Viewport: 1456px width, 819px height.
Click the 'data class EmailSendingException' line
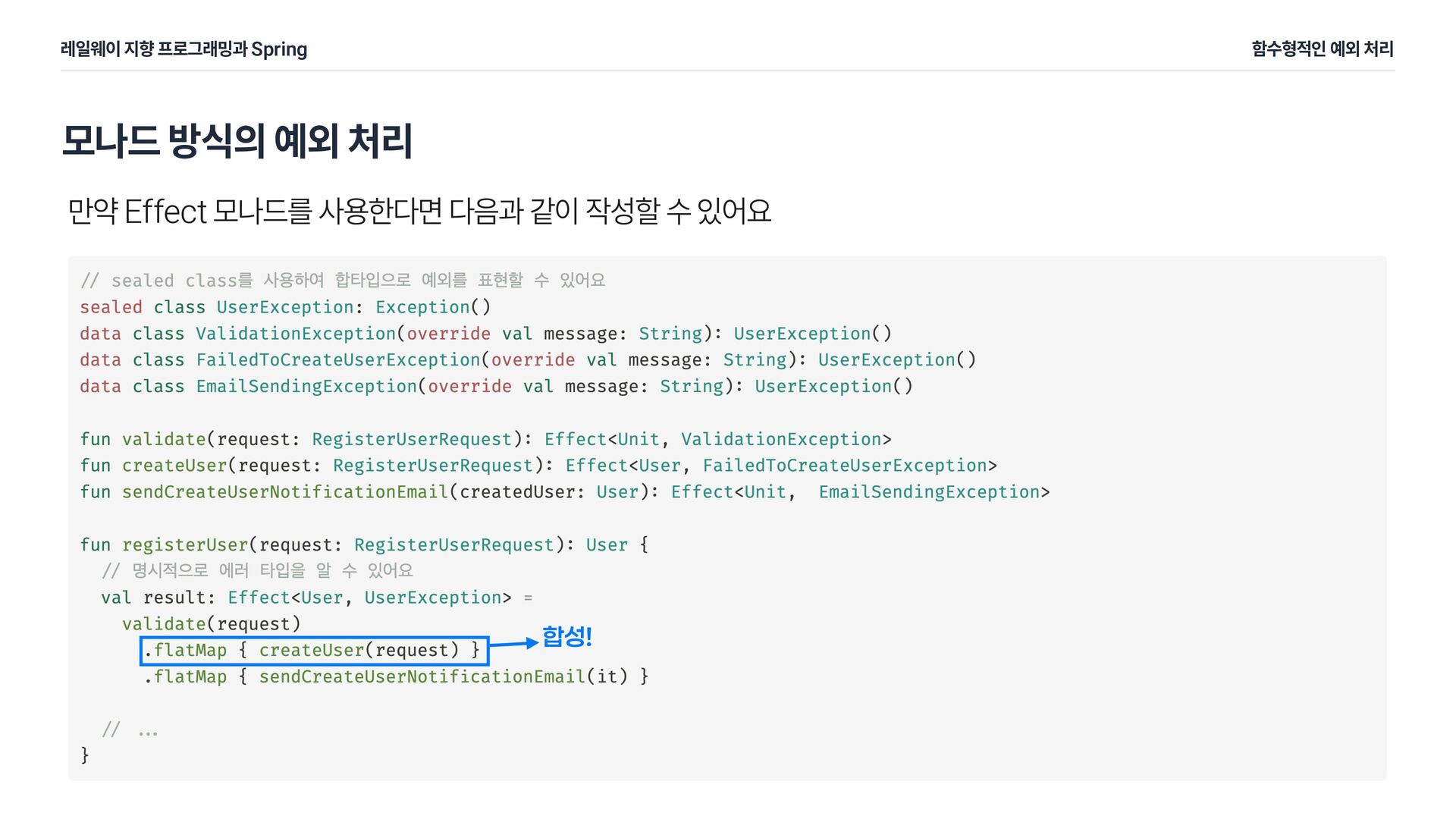click(x=497, y=386)
